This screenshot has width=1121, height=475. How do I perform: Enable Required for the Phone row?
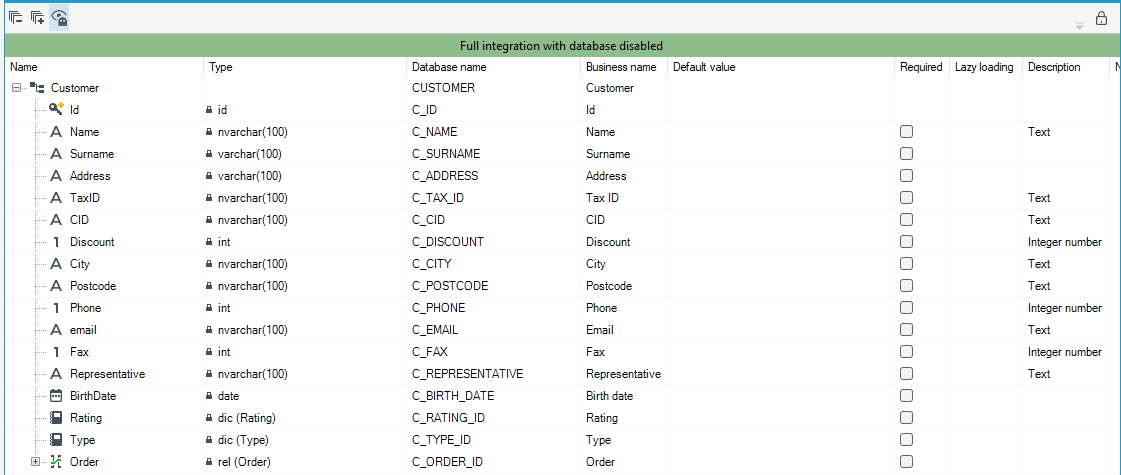[907, 308]
